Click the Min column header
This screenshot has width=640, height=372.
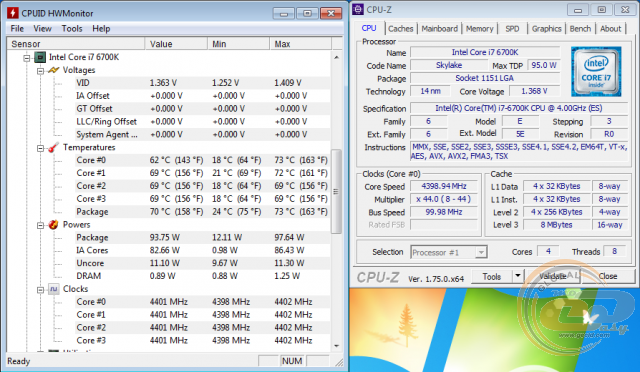238,44
